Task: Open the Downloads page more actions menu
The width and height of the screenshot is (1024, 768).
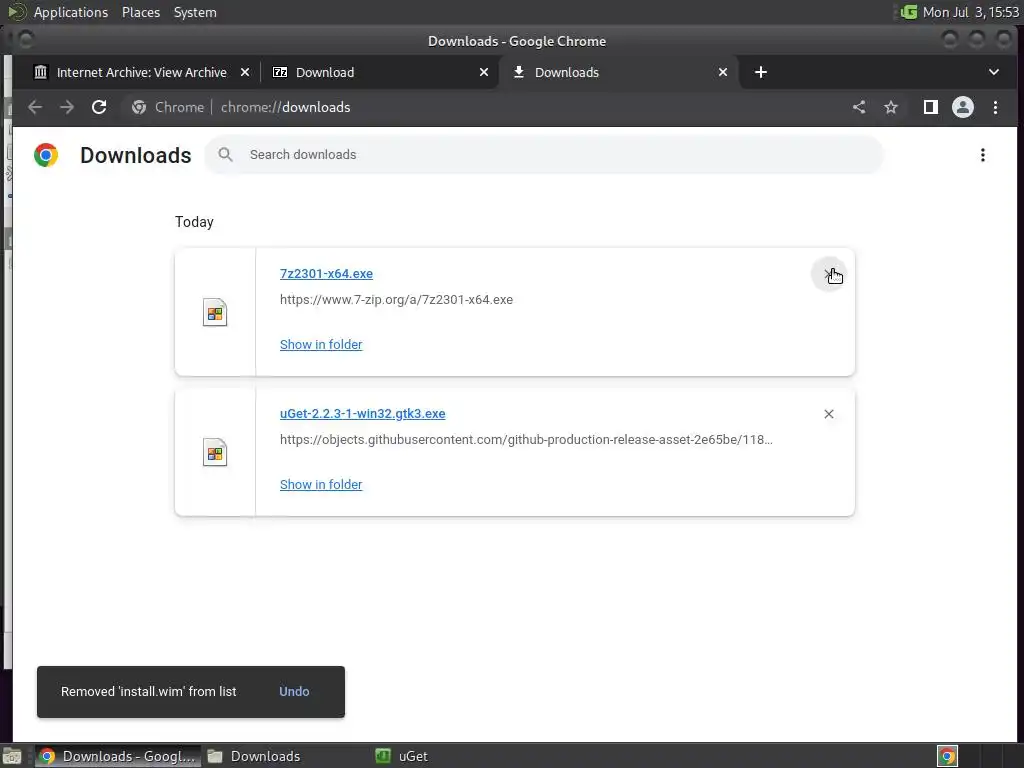Action: [x=982, y=155]
